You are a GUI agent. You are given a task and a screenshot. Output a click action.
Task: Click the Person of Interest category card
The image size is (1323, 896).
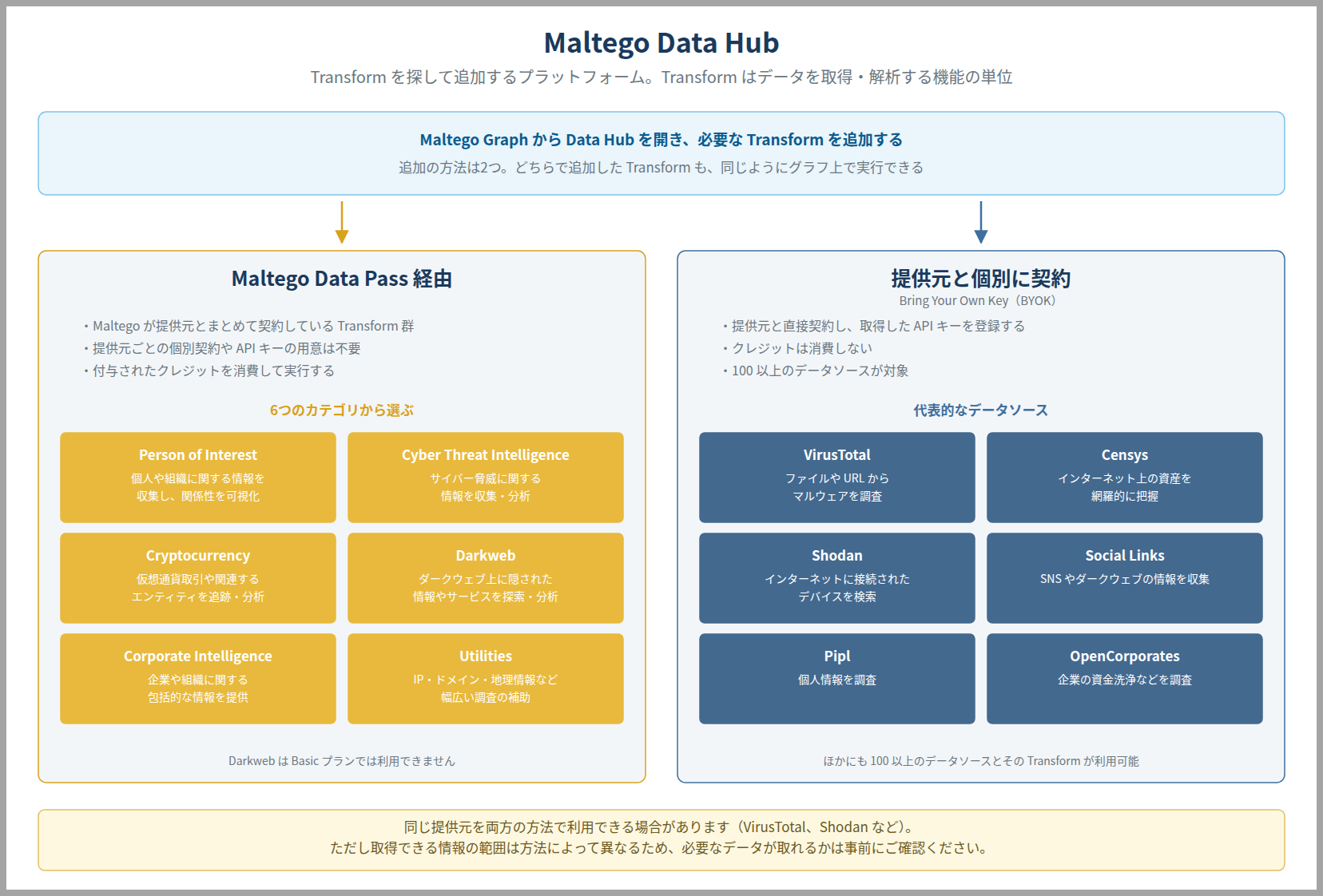point(198,478)
